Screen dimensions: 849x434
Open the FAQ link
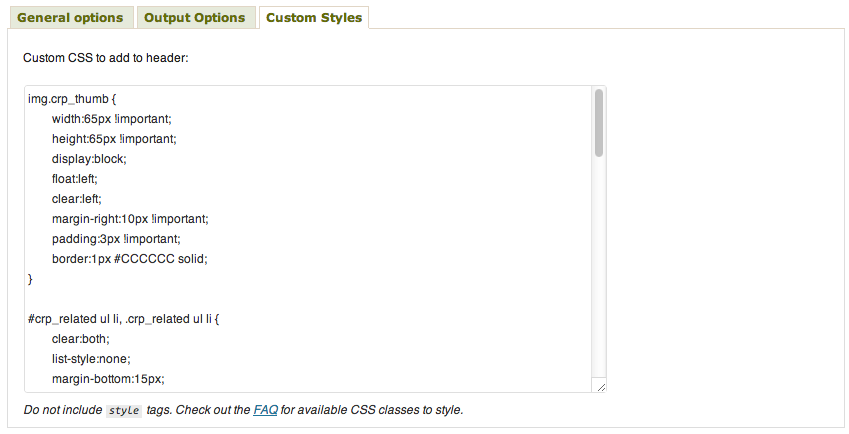click(265, 410)
